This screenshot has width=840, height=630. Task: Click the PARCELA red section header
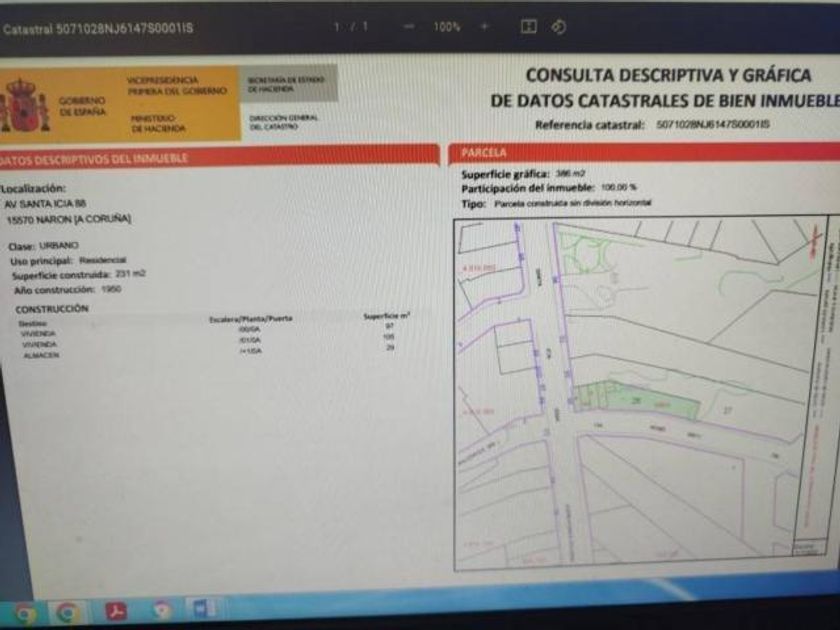644,153
